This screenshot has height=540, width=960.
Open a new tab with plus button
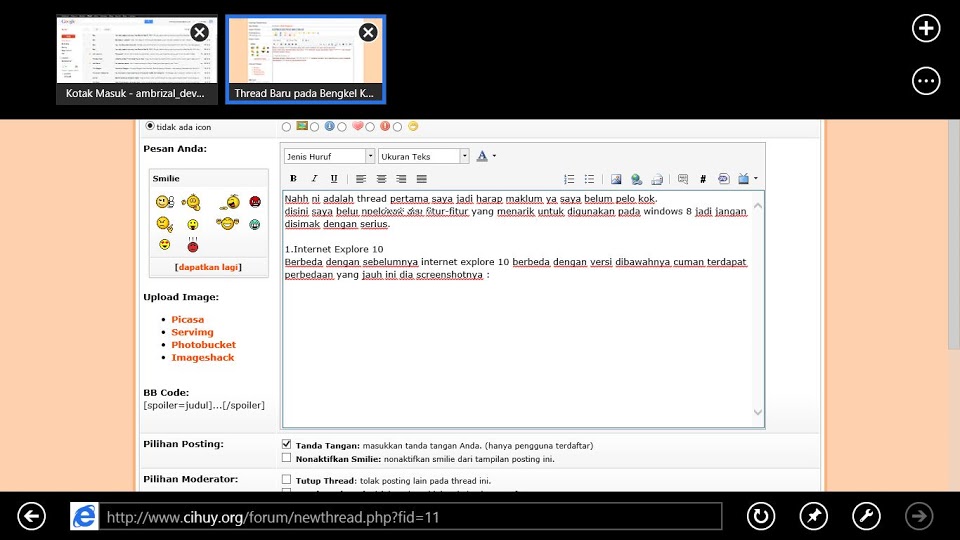(x=926, y=28)
